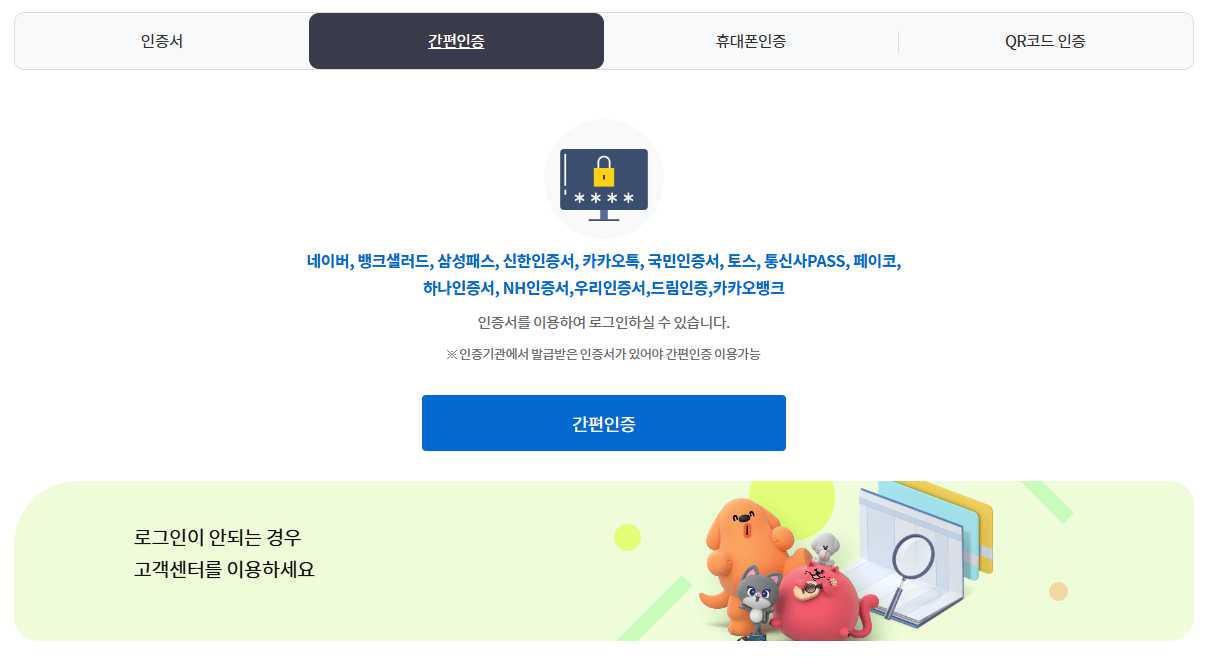Viewport: 1208px width, 657px height.
Task: Click 통신사PASS in the provider list
Action: coord(805,262)
